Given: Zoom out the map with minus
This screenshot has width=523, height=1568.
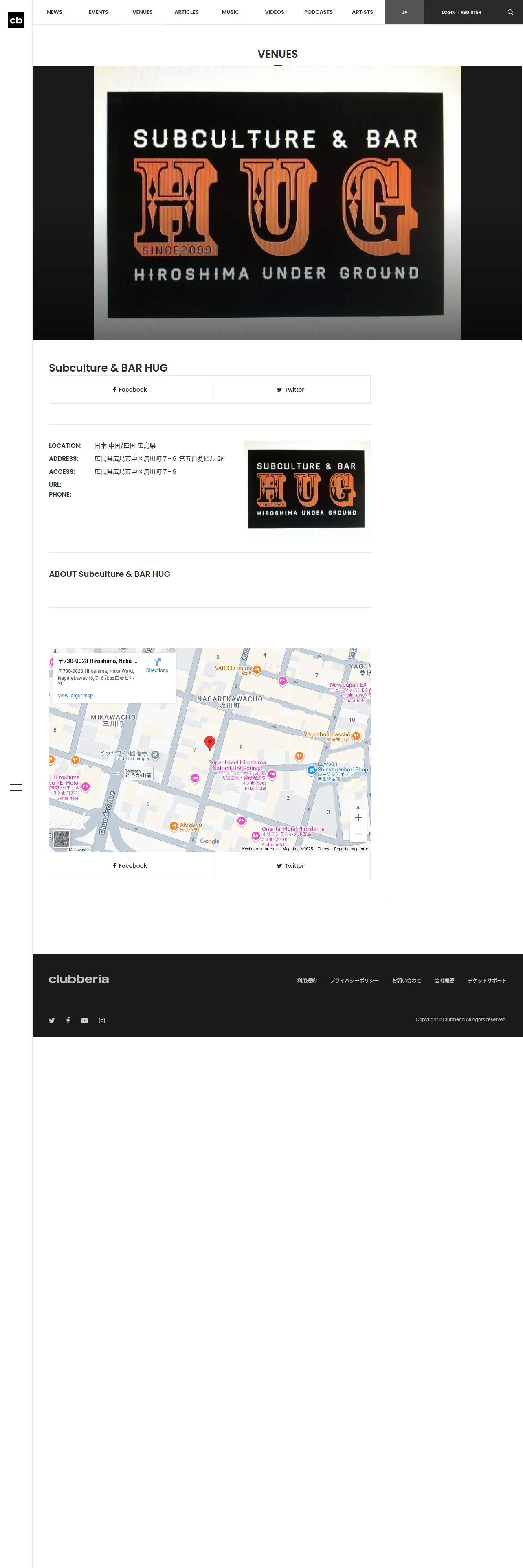Looking at the screenshot, I should click(358, 834).
